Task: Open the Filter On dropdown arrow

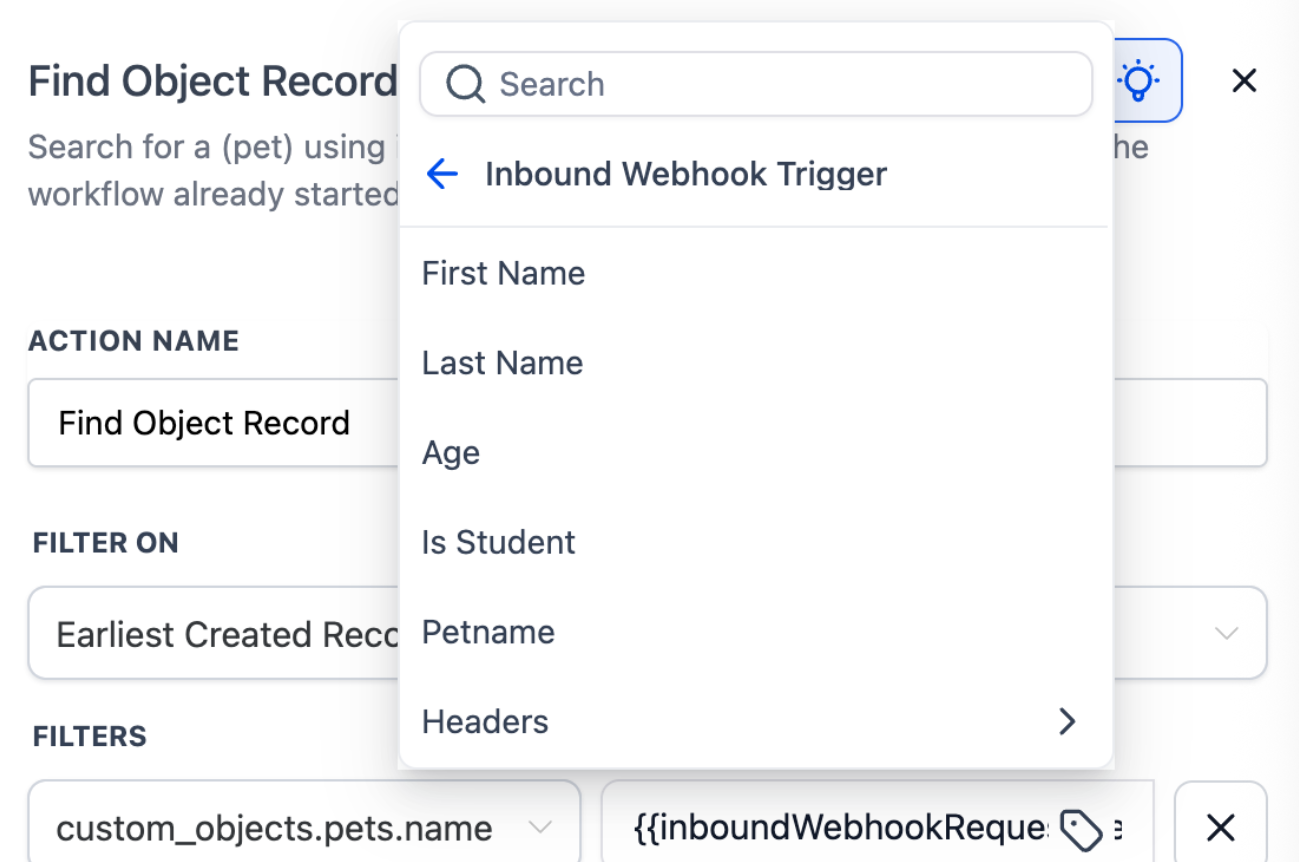Action: coord(1226,633)
